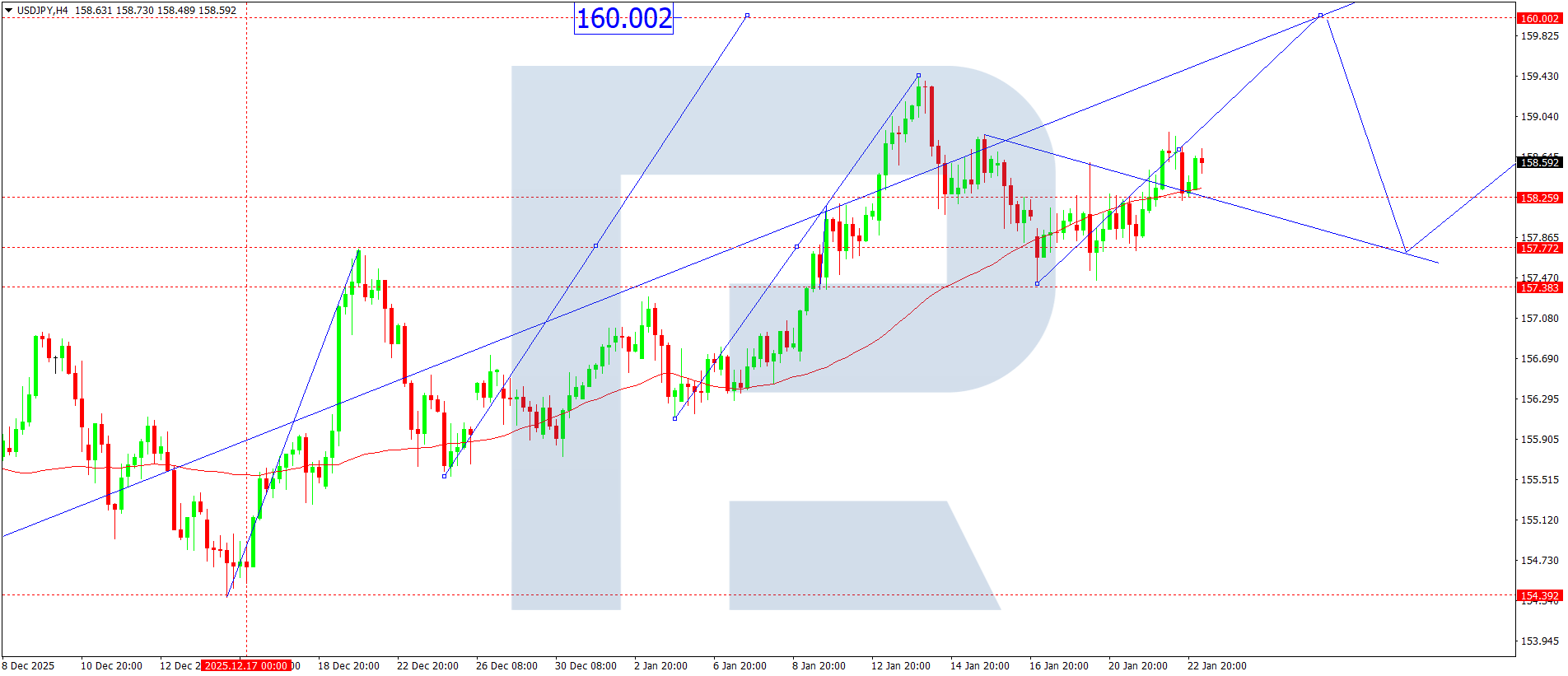Click top handle of steep line left of 160.002 label
Screen dimensions: 1568x676
(x=747, y=16)
